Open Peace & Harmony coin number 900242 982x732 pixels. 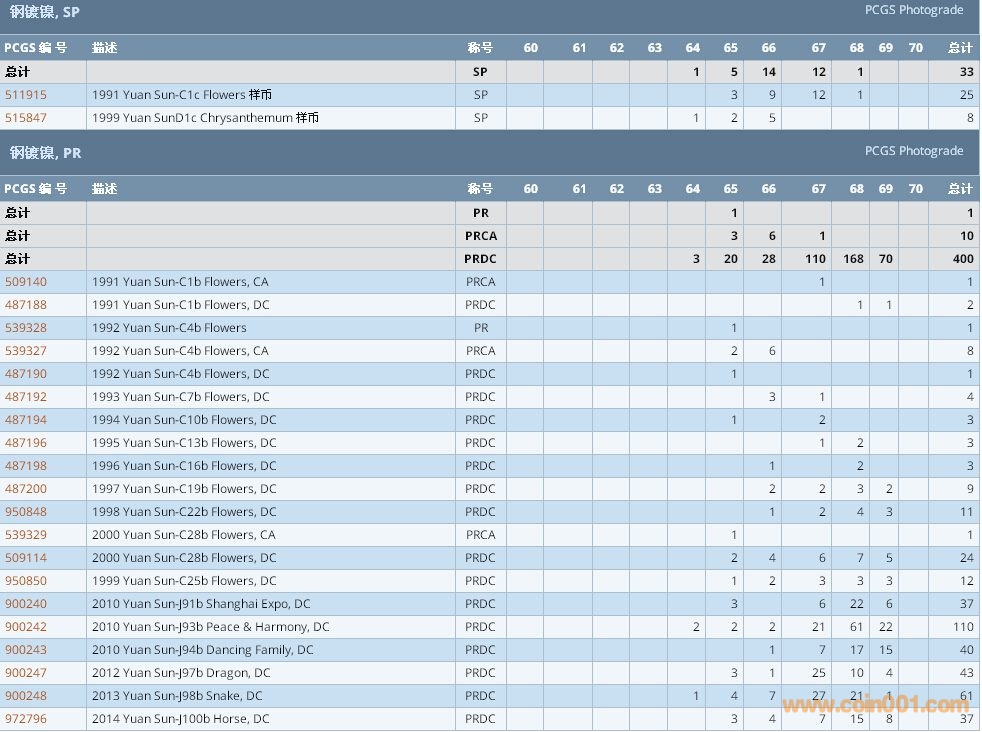click(26, 627)
